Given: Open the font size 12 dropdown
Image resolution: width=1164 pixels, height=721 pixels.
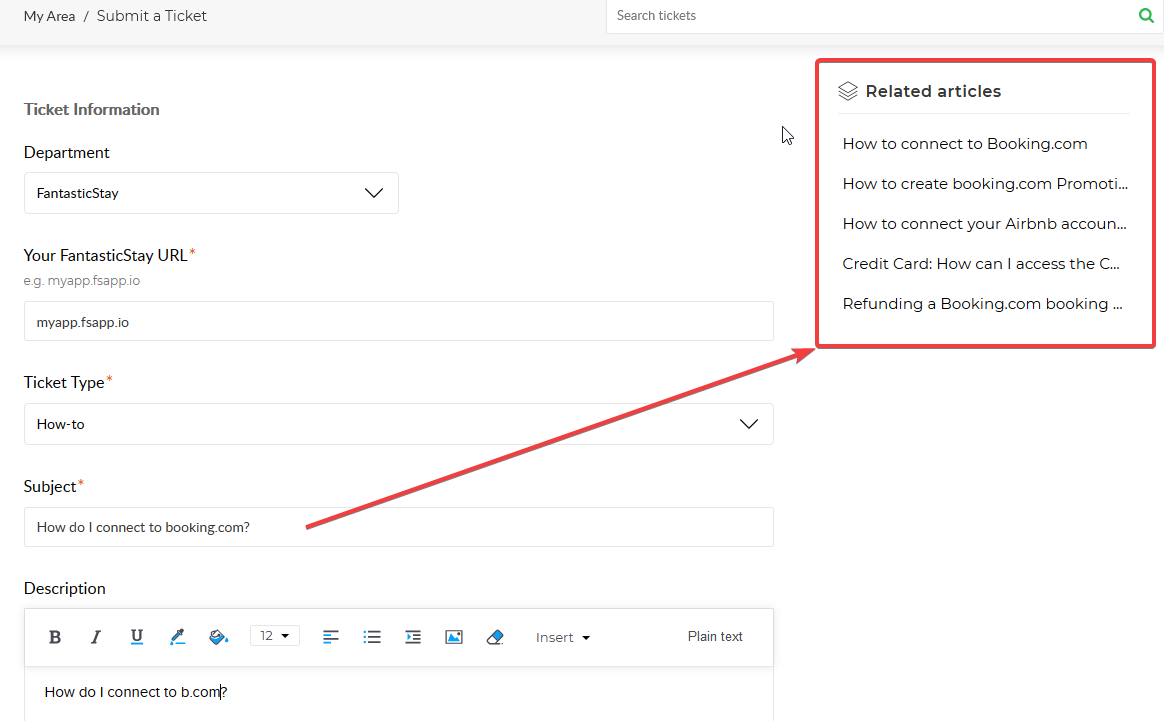Looking at the screenshot, I should click(275, 636).
